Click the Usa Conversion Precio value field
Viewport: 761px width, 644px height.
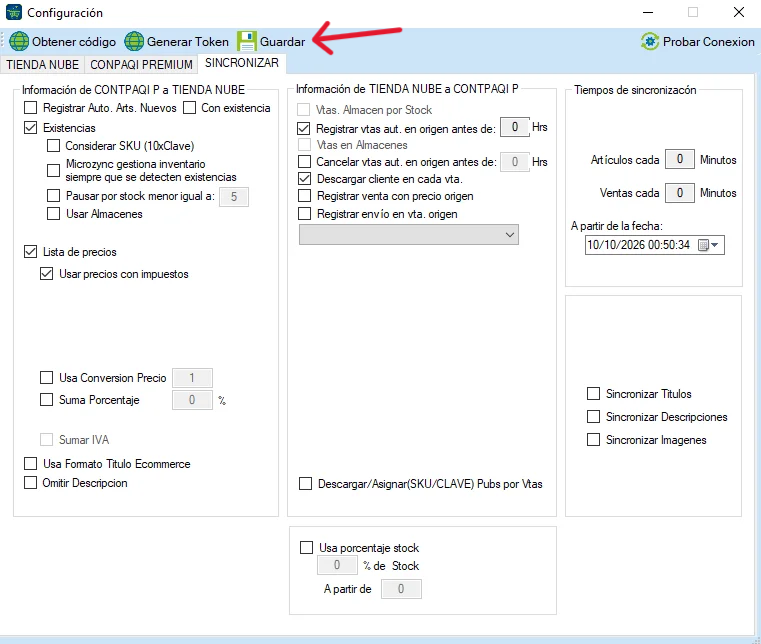point(192,378)
